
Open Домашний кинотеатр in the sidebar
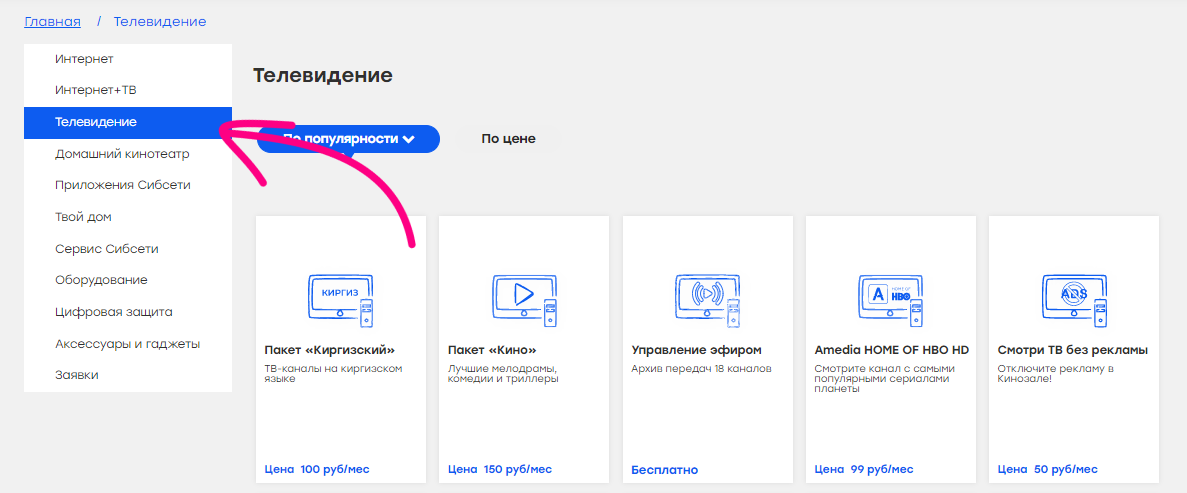click(x=128, y=154)
